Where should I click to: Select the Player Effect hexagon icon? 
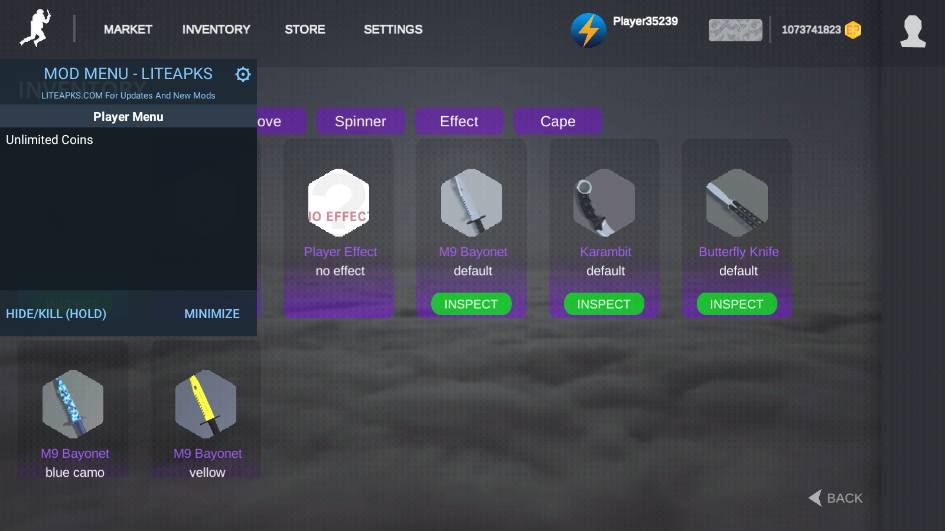[339, 203]
